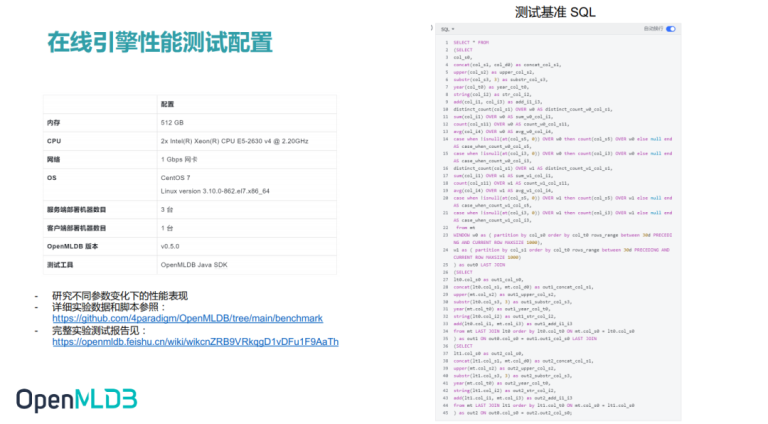Click the 测试基准 SQL heading
The width and height of the screenshot is (768, 424).
tap(555, 12)
